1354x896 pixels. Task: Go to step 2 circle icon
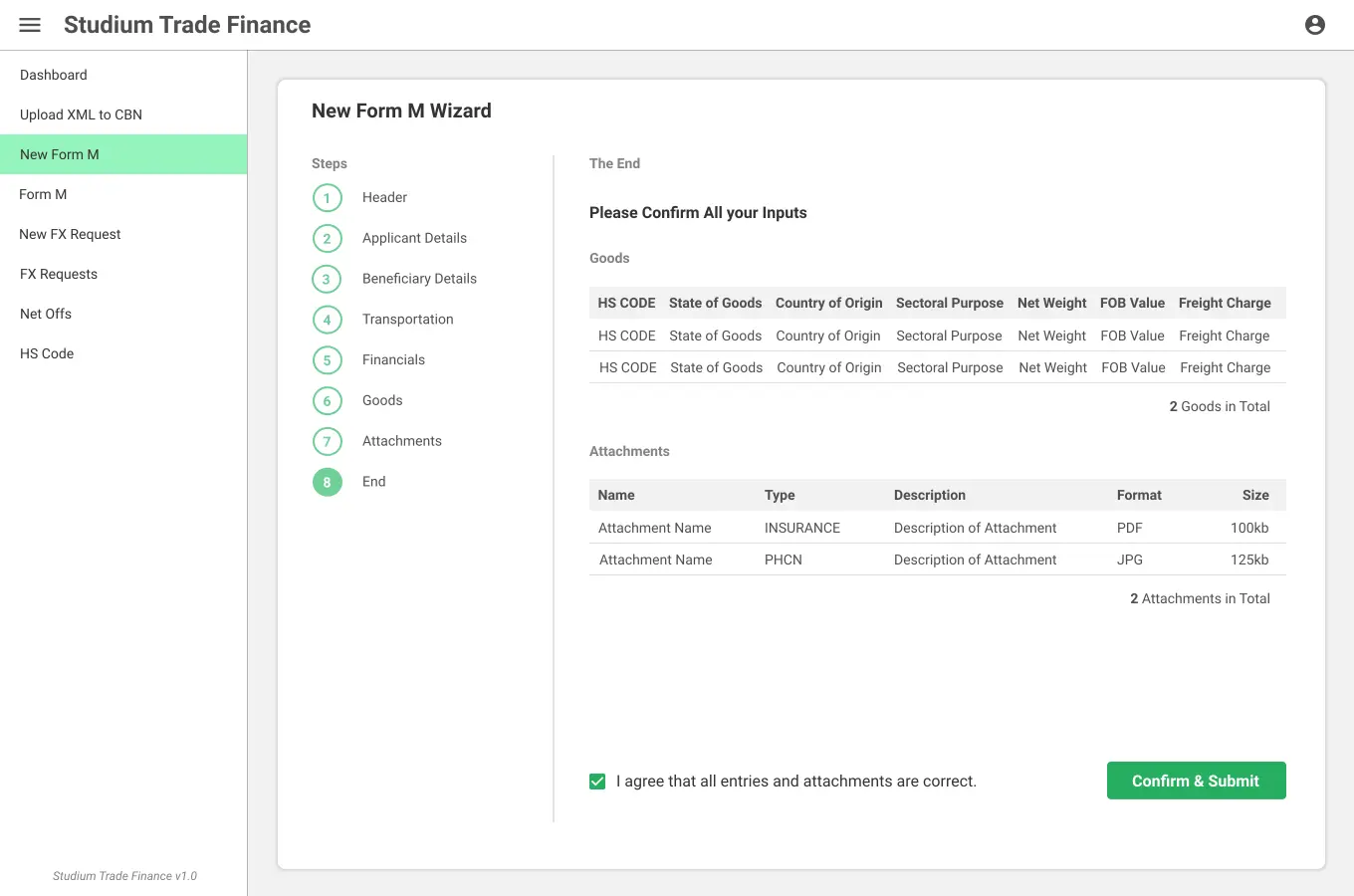[327, 239]
